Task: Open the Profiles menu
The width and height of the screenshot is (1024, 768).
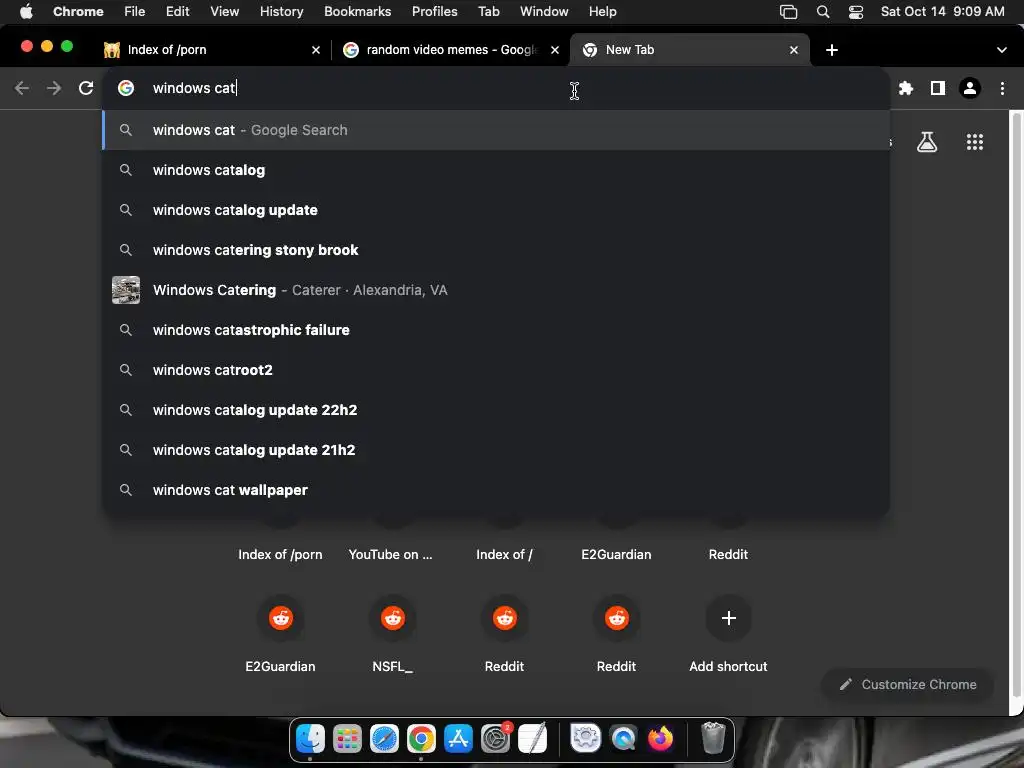Action: click(434, 12)
